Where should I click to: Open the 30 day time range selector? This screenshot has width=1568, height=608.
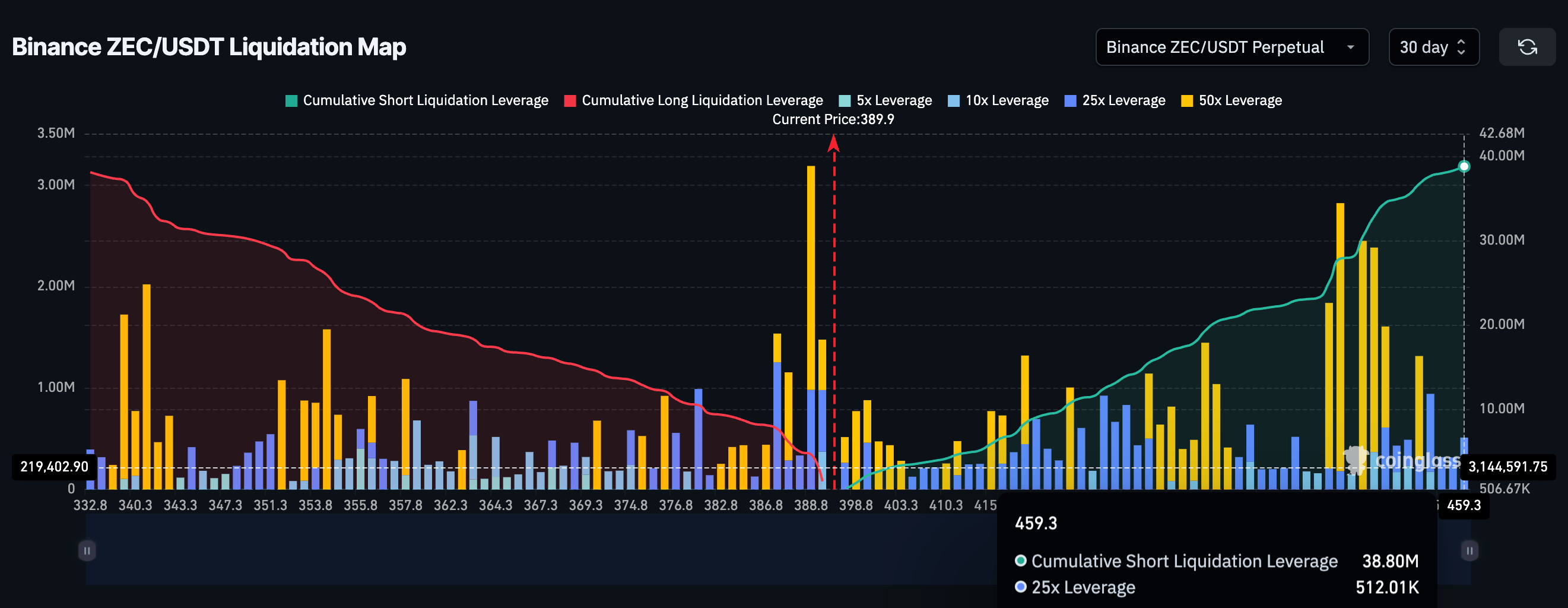point(1433,46)
